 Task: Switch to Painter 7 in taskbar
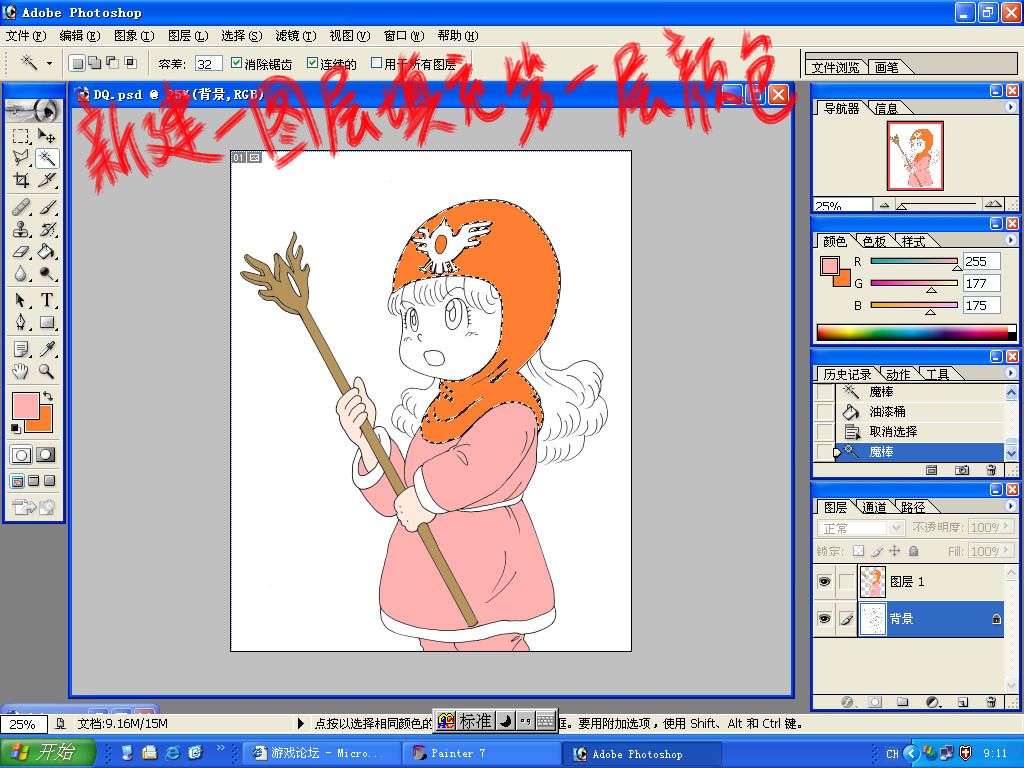click(480, 753)
